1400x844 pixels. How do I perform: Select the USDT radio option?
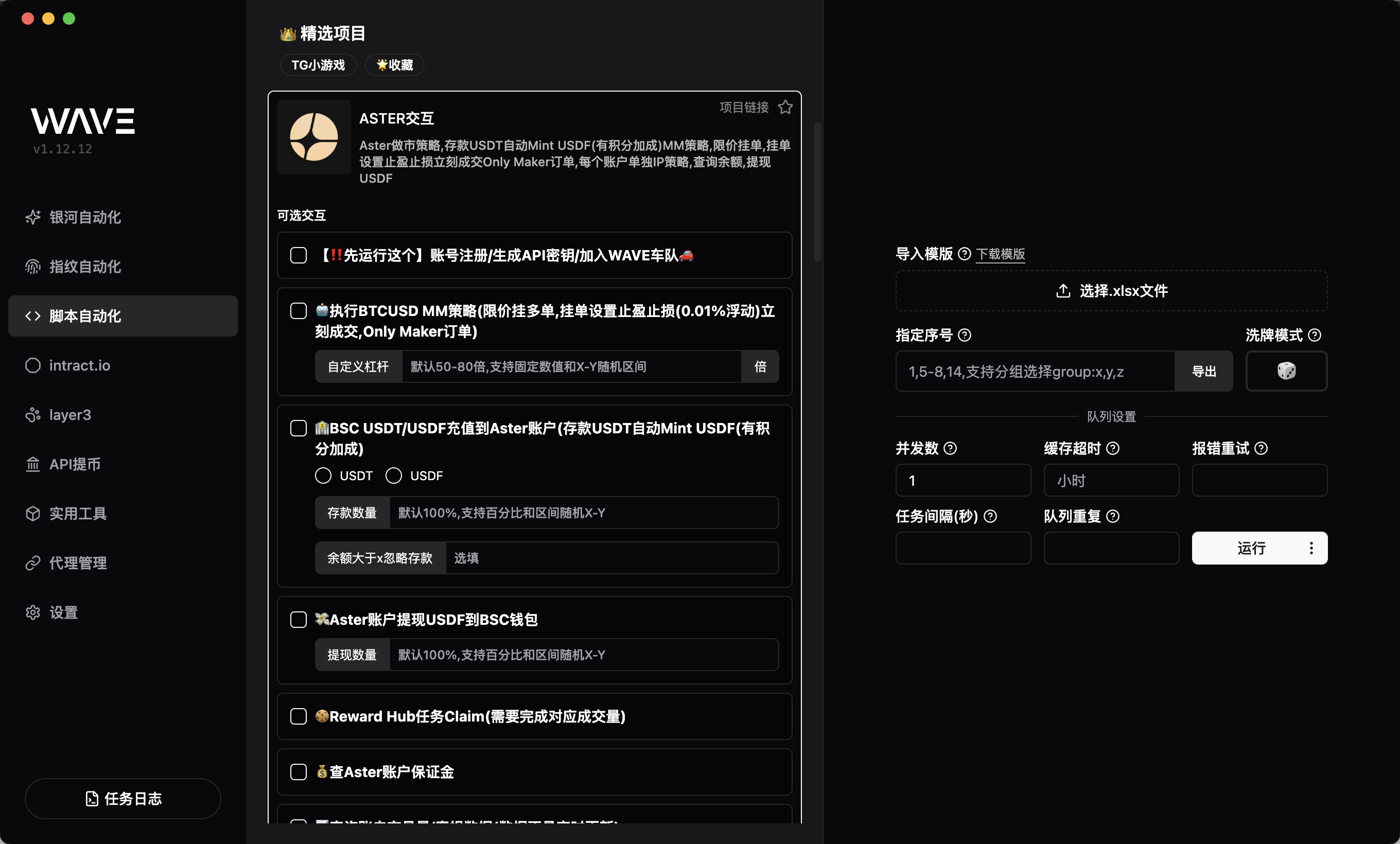click(x=323, y=476)
